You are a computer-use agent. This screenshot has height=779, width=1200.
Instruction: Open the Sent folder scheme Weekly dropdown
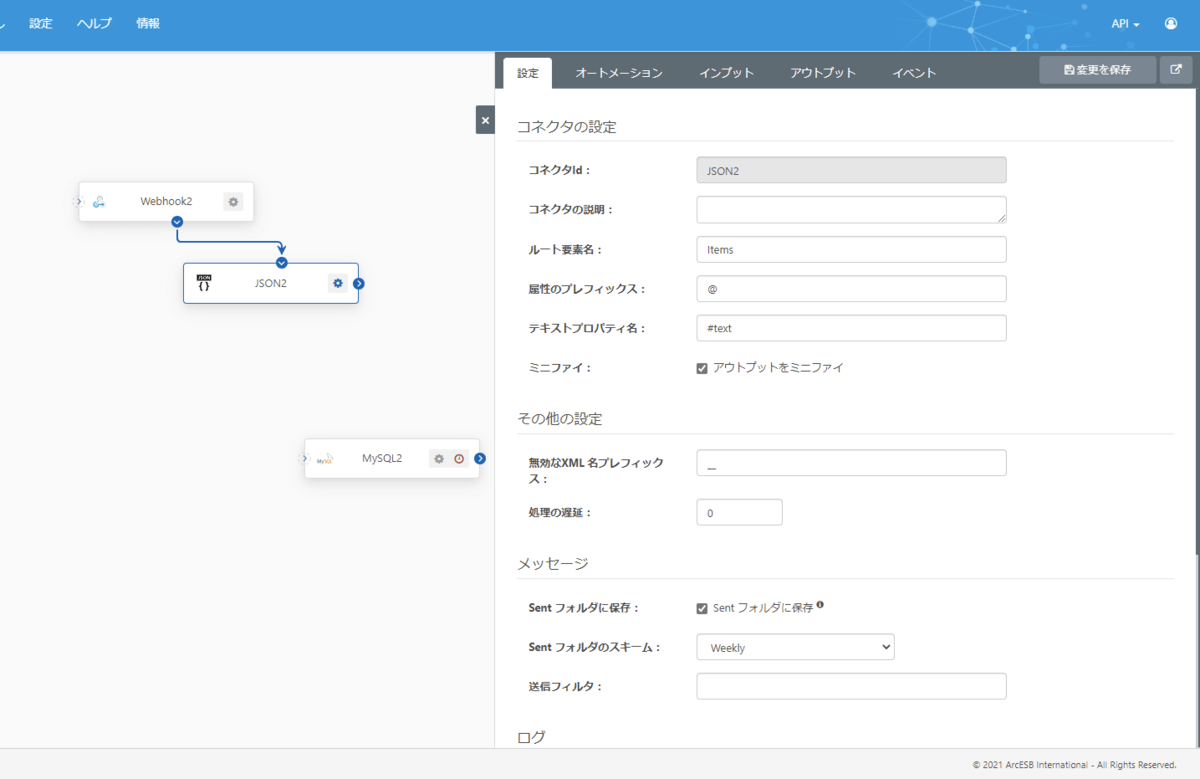pos(795,647)
